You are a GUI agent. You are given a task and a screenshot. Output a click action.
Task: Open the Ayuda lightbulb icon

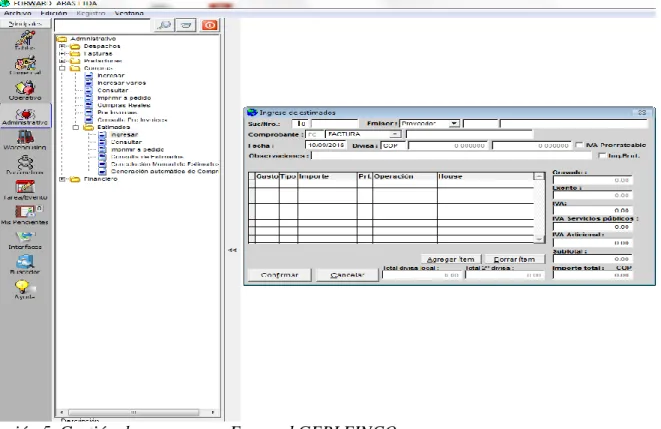coord(23,287)
